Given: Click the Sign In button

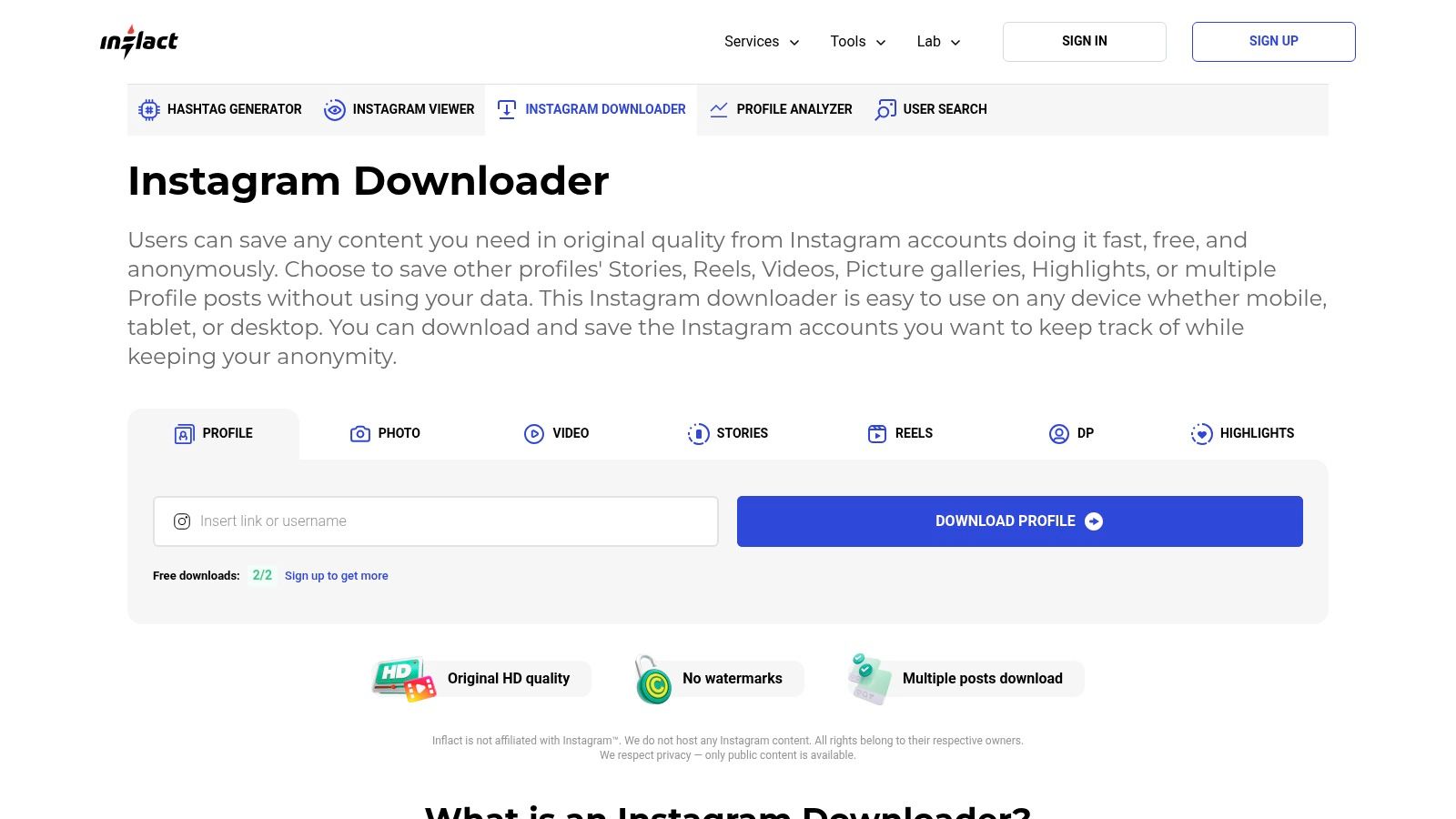Looking at the screenshot, I should click(1085, 42).
